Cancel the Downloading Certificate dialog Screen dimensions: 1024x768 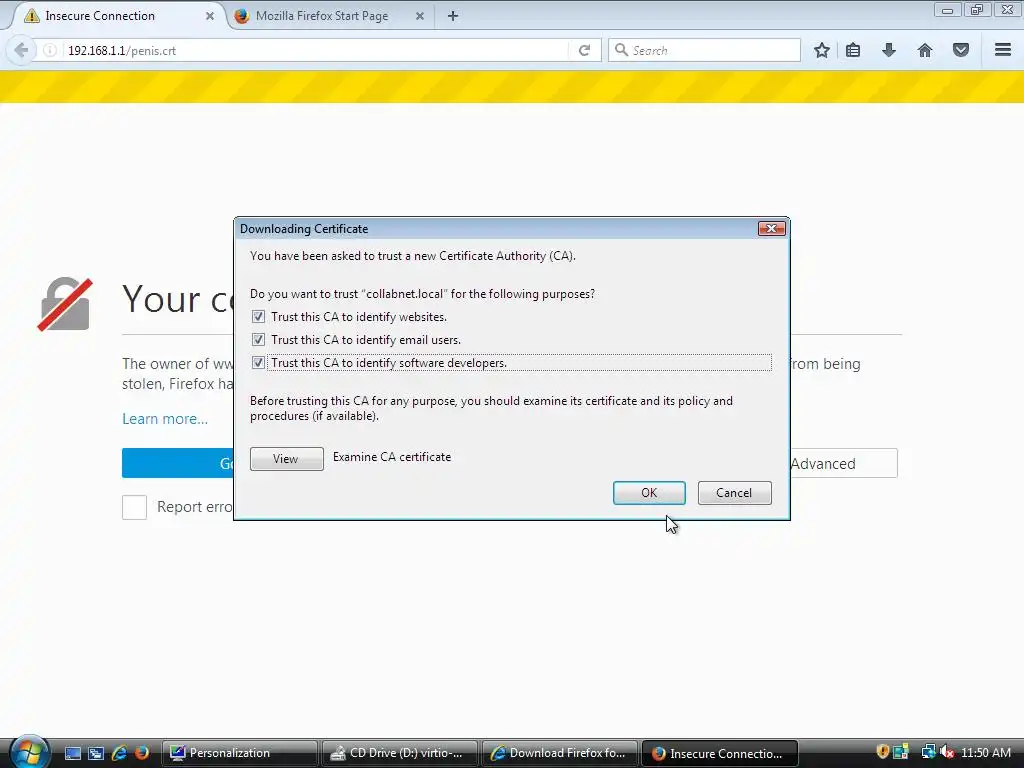(x=734, y=493)
